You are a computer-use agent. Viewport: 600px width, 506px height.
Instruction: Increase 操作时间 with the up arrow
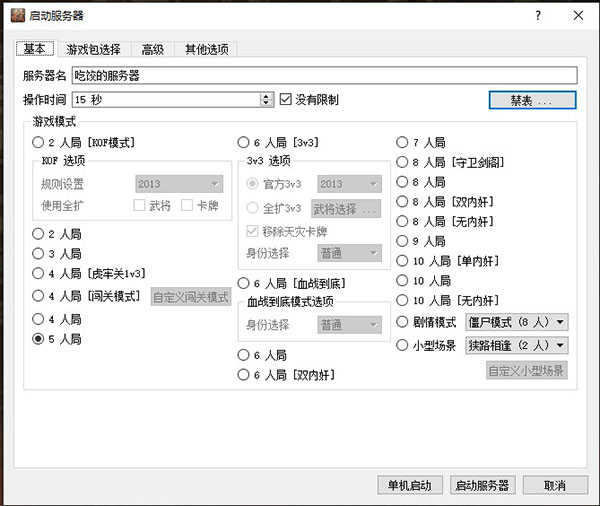click(x=267, y=96)
